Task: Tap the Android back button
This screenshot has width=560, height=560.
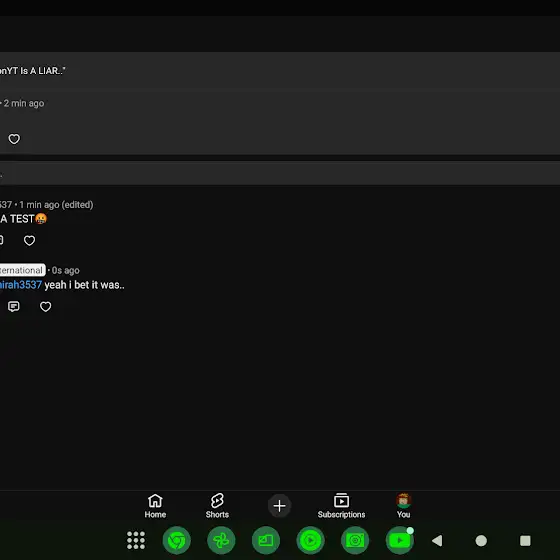Action: click(x=437, y=540)
